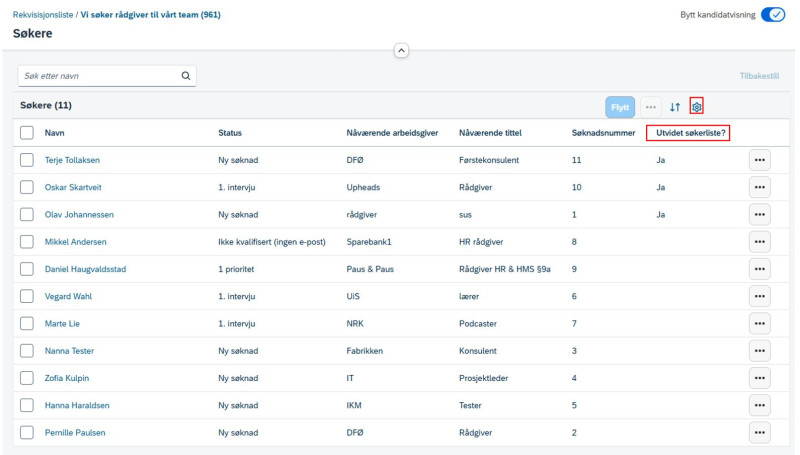Viewport: 800px width, 455px height.
Task: Open the table settings gear icon
Action: (x=696, y=107)
